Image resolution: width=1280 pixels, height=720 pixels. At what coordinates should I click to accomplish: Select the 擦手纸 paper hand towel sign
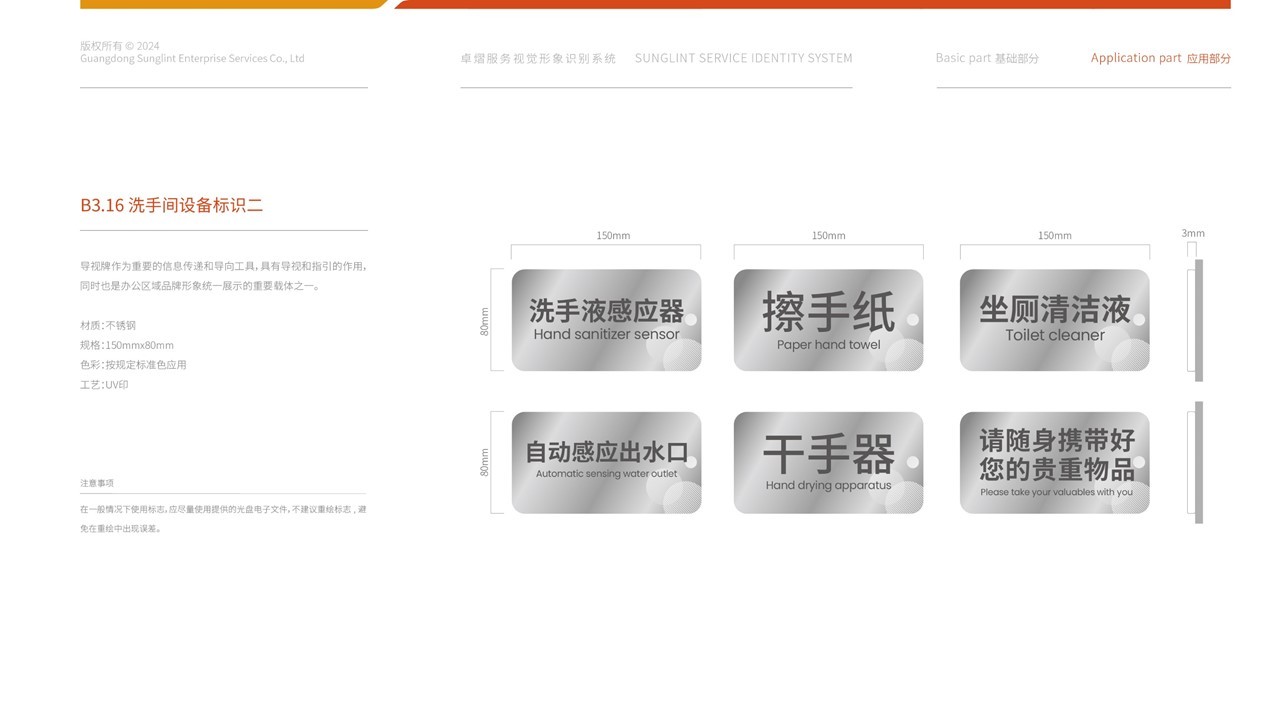click(828, 318)
